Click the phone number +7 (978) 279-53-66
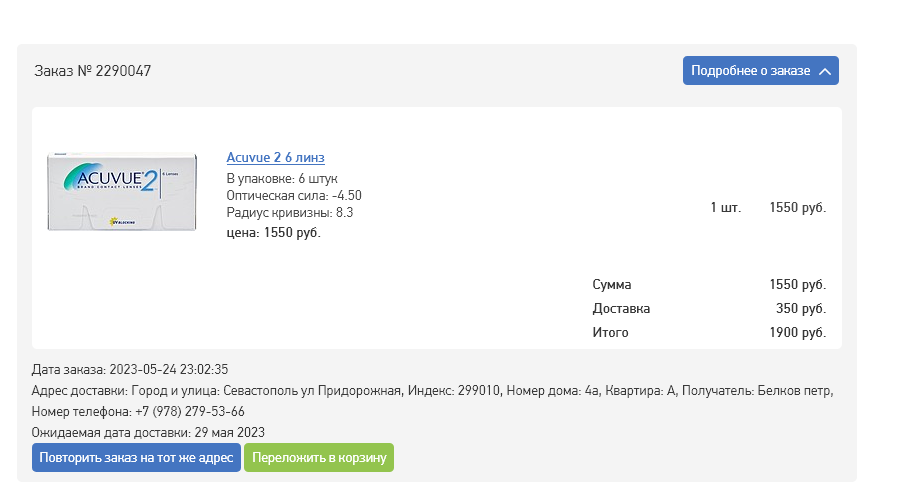The height and width of the screenshot is (492, 900). (x=188, y=411)
